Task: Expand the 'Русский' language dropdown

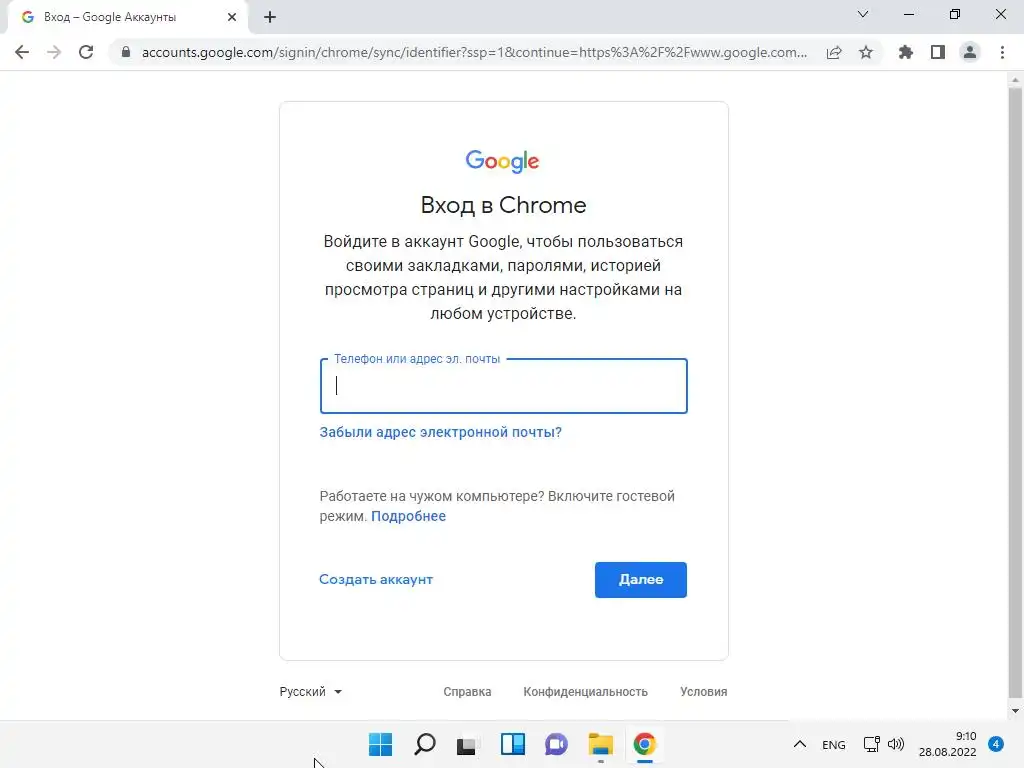Action: [x=311, y=692]
